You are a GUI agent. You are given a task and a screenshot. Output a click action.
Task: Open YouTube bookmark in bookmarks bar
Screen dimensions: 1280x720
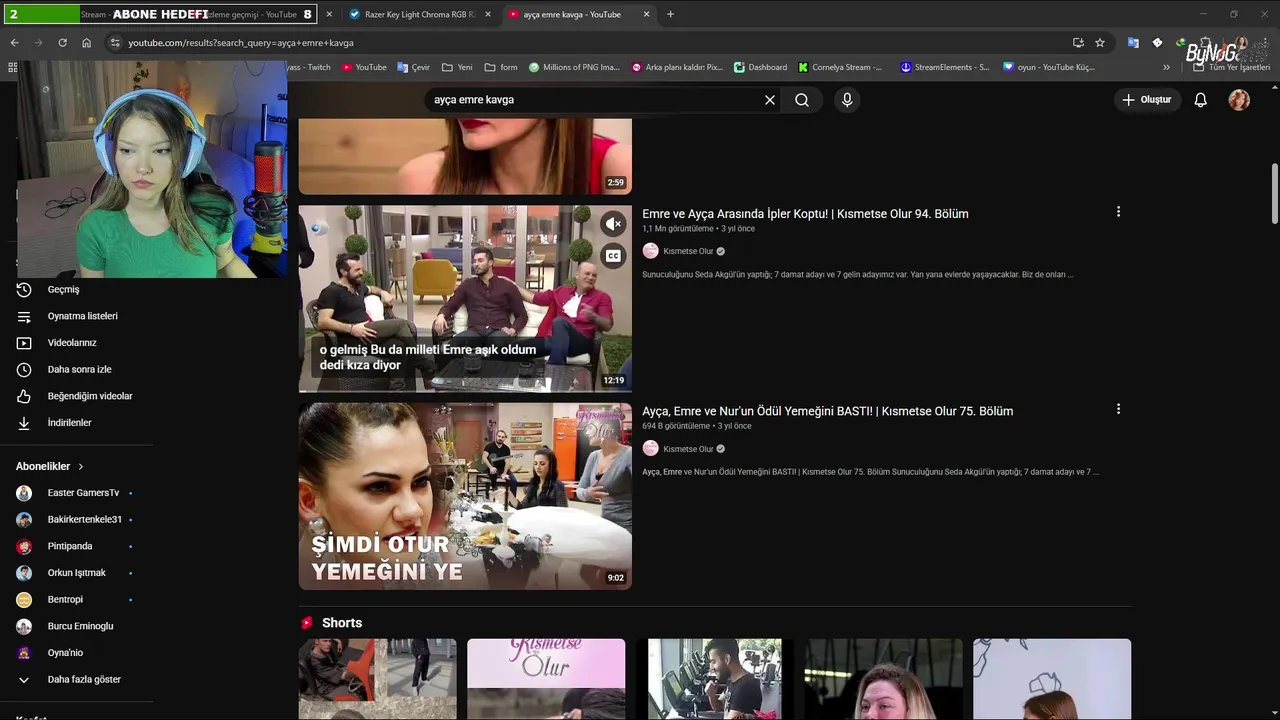pos(364,67)
